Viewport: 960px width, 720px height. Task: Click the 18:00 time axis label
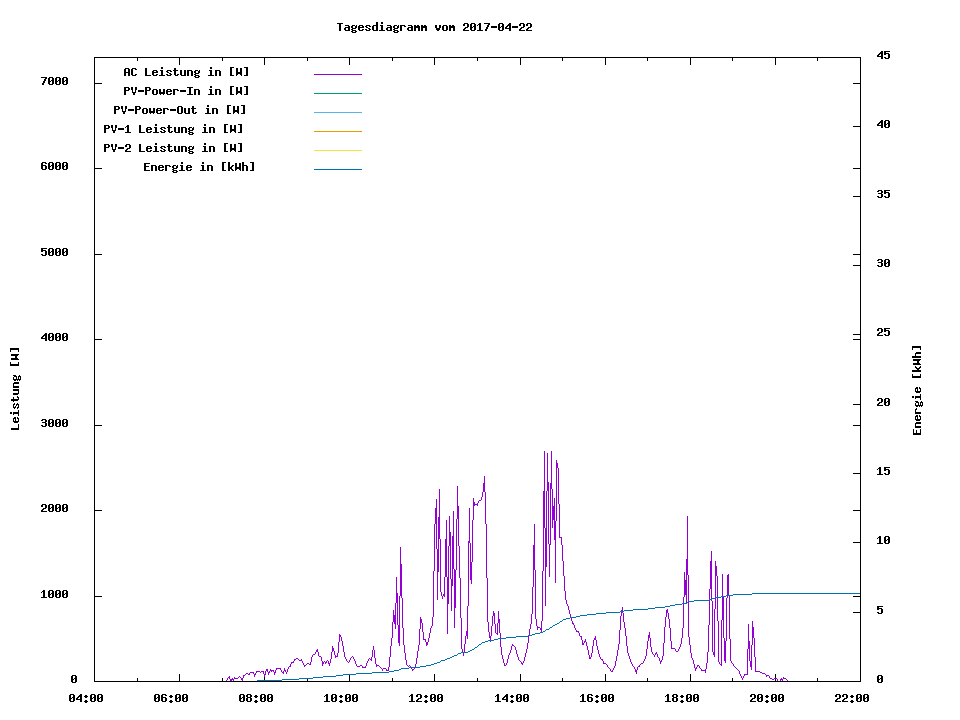click(x=681, y=698)
